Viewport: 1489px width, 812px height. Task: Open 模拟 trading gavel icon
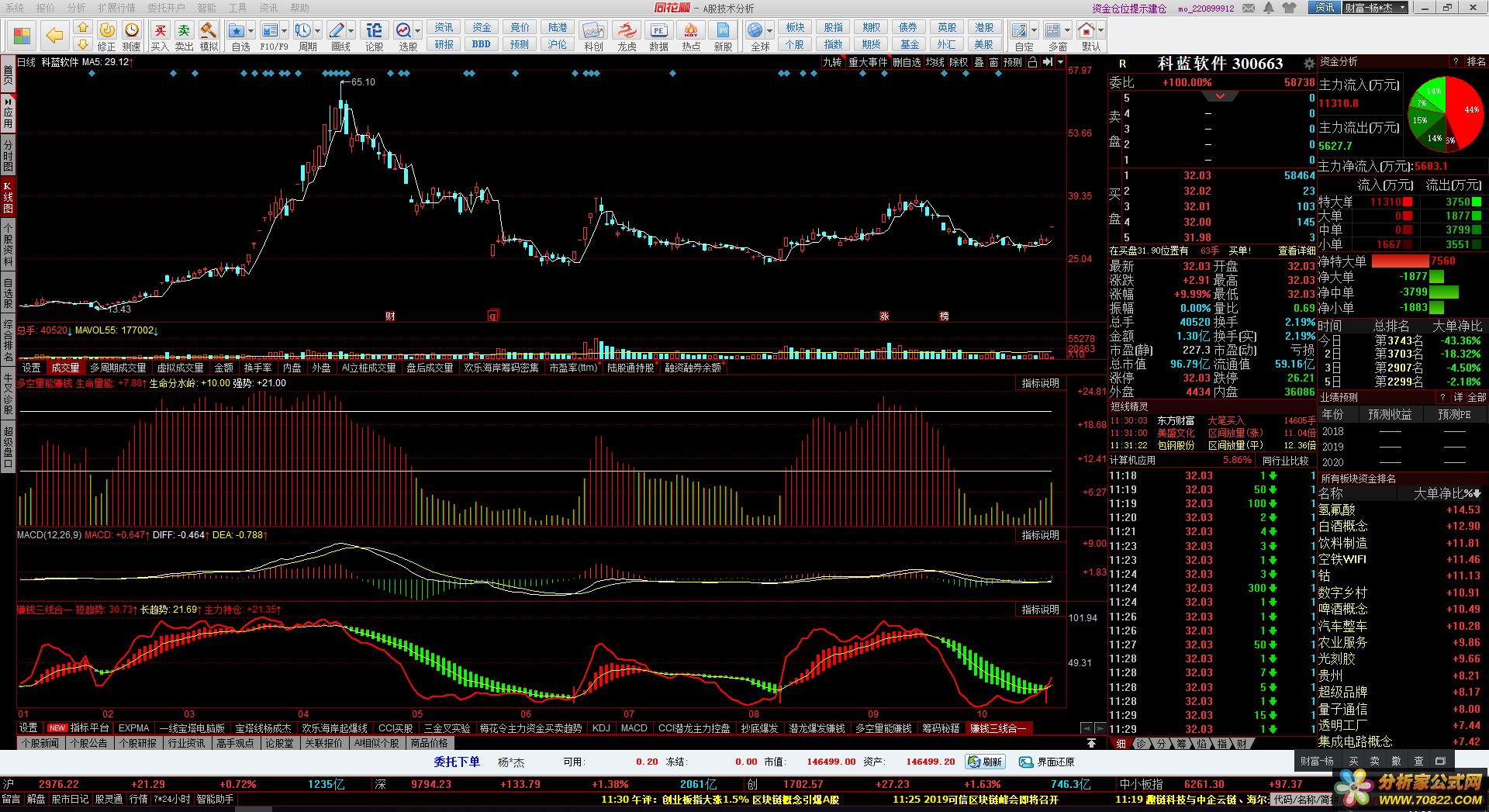(208, 30)
